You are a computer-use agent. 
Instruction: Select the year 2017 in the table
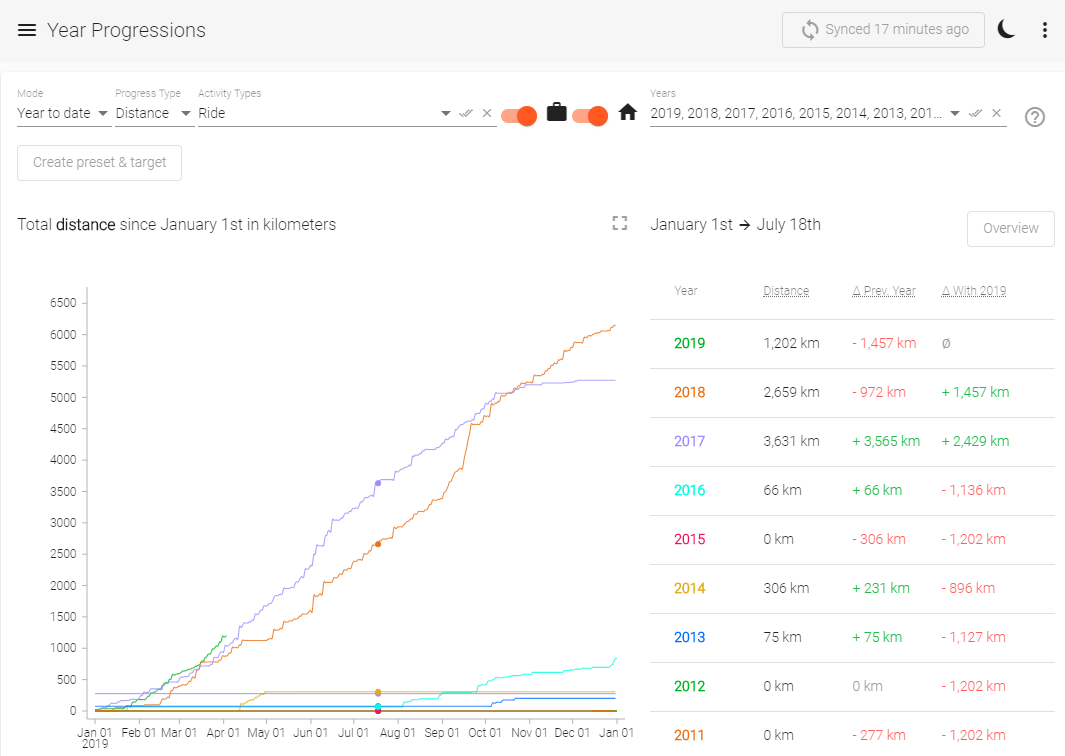click(688, 441)
